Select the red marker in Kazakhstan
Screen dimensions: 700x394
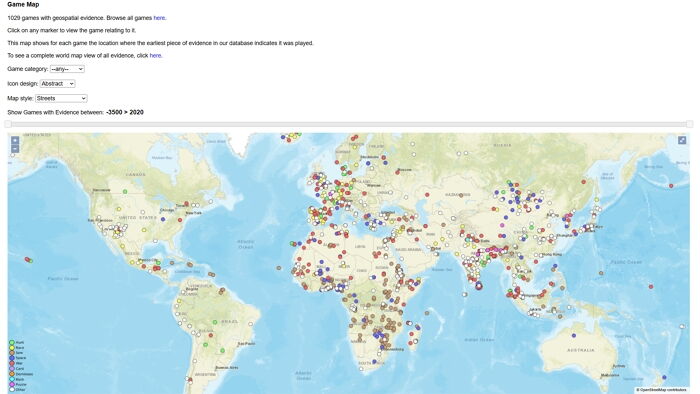point(427,195)
